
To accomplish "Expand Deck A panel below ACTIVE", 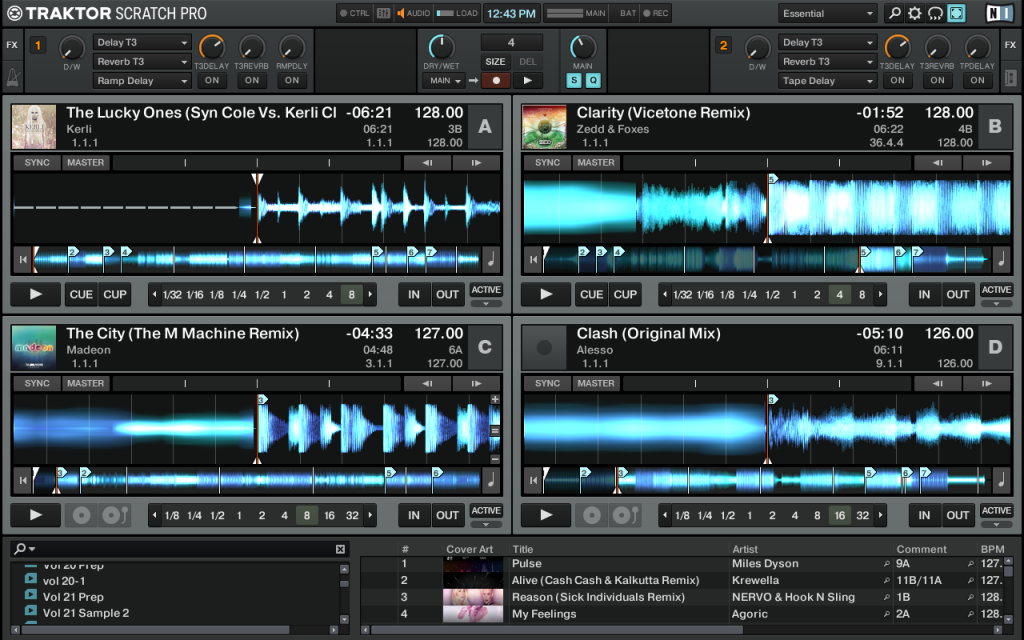I will click(486, 304).
